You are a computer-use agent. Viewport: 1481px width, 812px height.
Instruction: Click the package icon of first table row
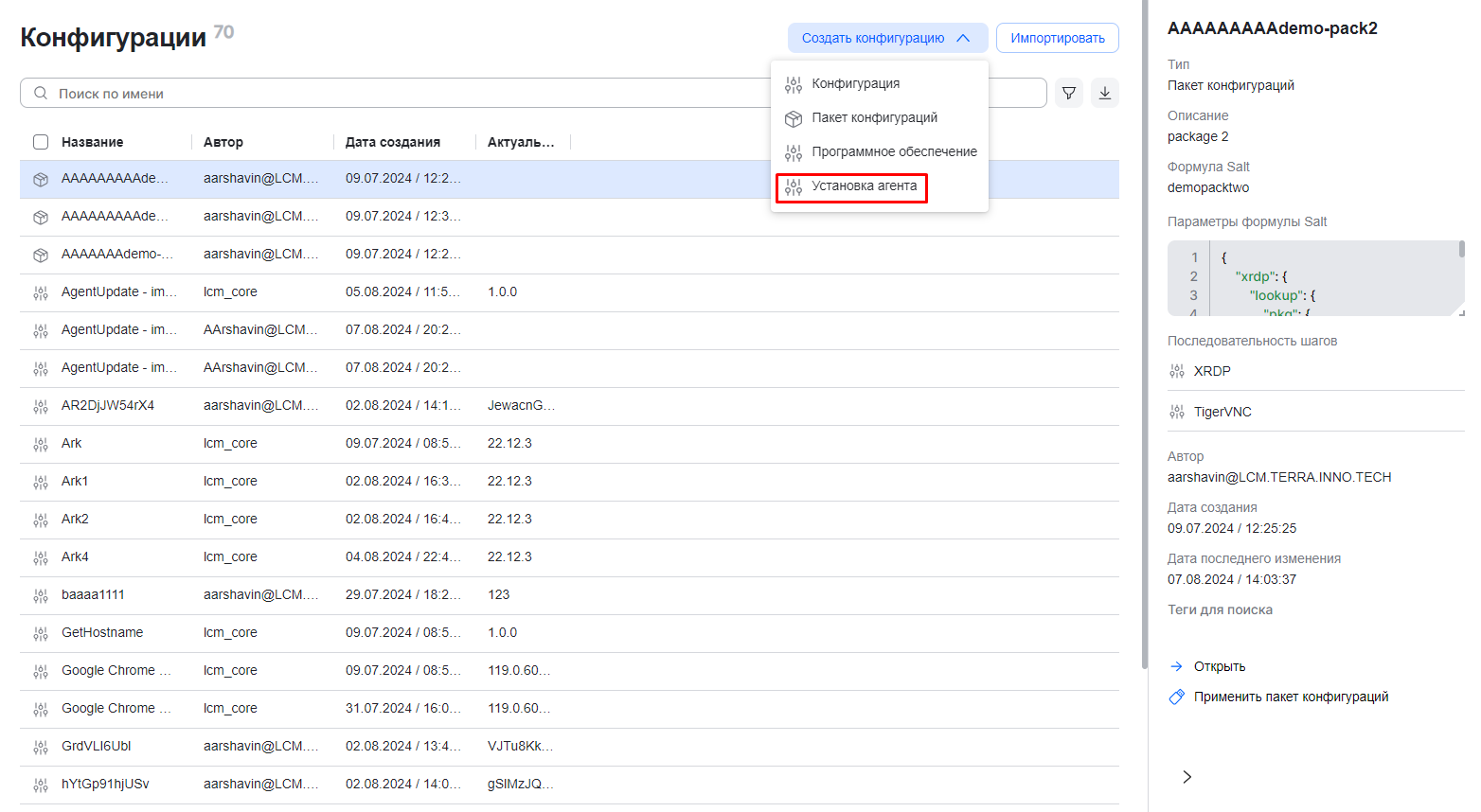pyautogui.click(x=41, y=179)
